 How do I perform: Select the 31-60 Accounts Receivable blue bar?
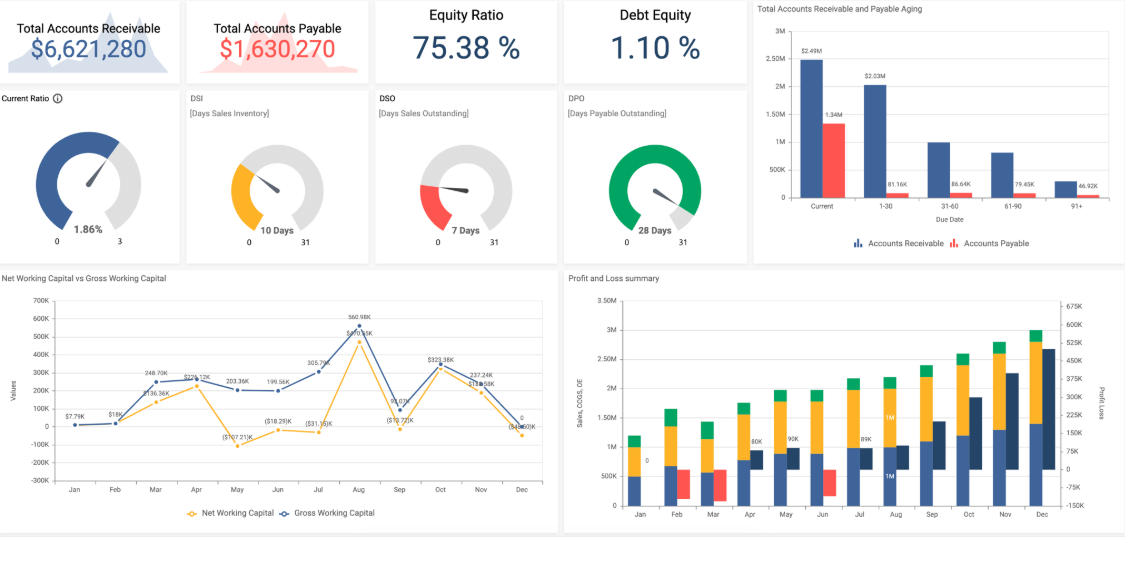tap(938, 170)
